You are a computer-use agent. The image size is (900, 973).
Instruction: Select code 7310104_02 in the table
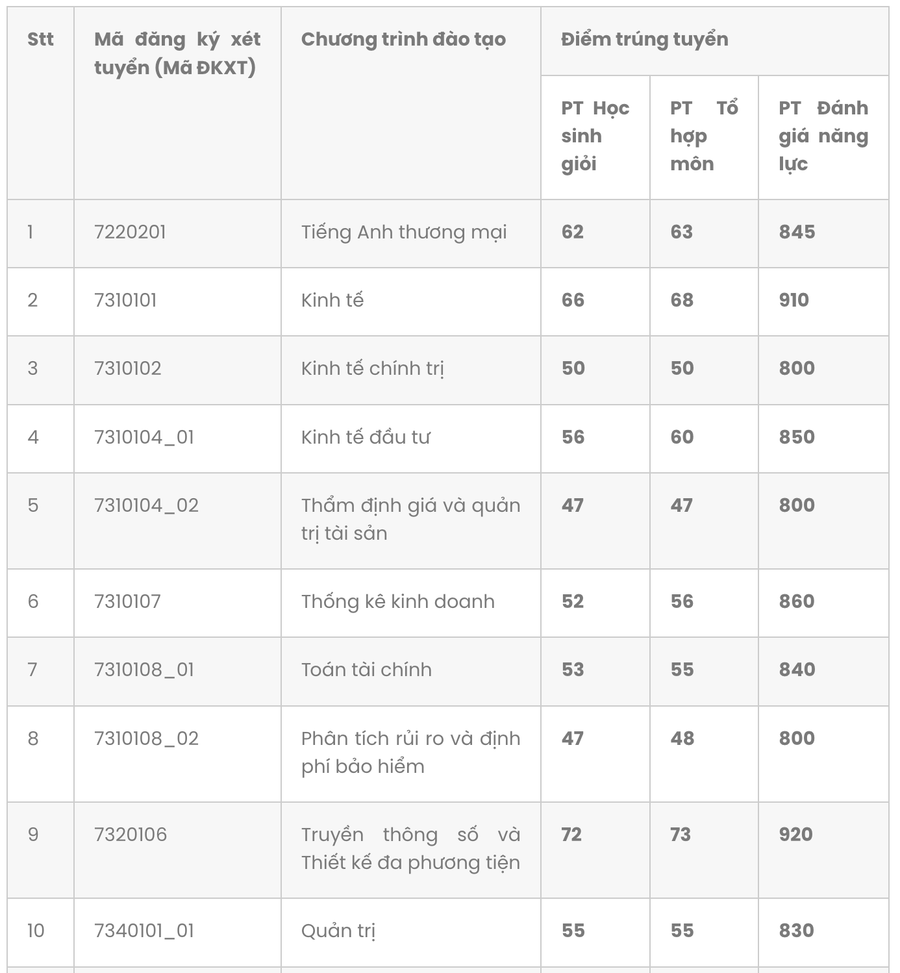click(146, 505)
